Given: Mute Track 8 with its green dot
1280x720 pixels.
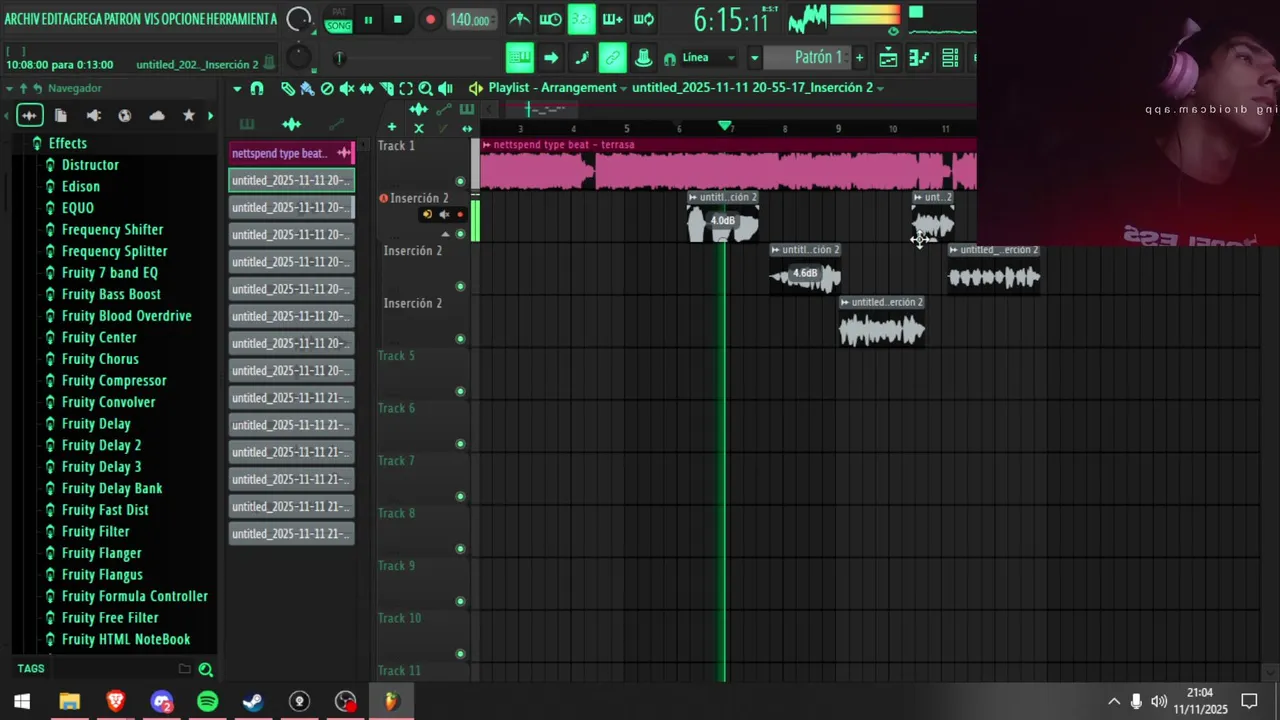Looking at the screenshot, I should coord(460,549).
